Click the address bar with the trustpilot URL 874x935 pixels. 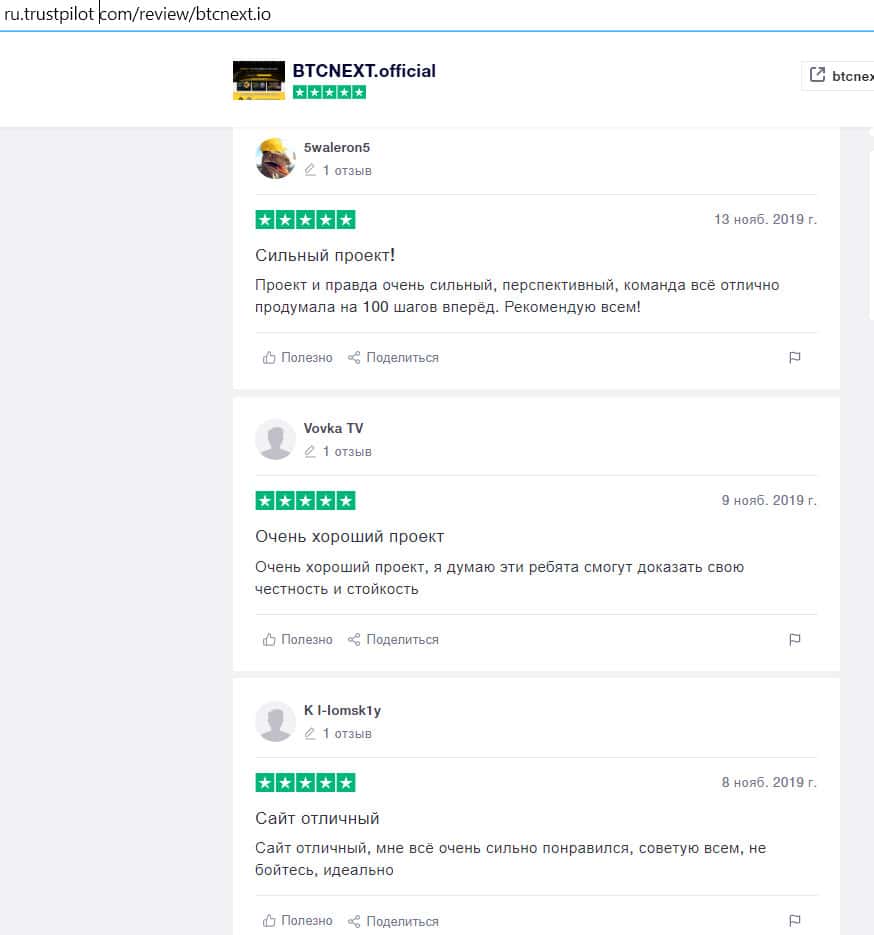437,14
